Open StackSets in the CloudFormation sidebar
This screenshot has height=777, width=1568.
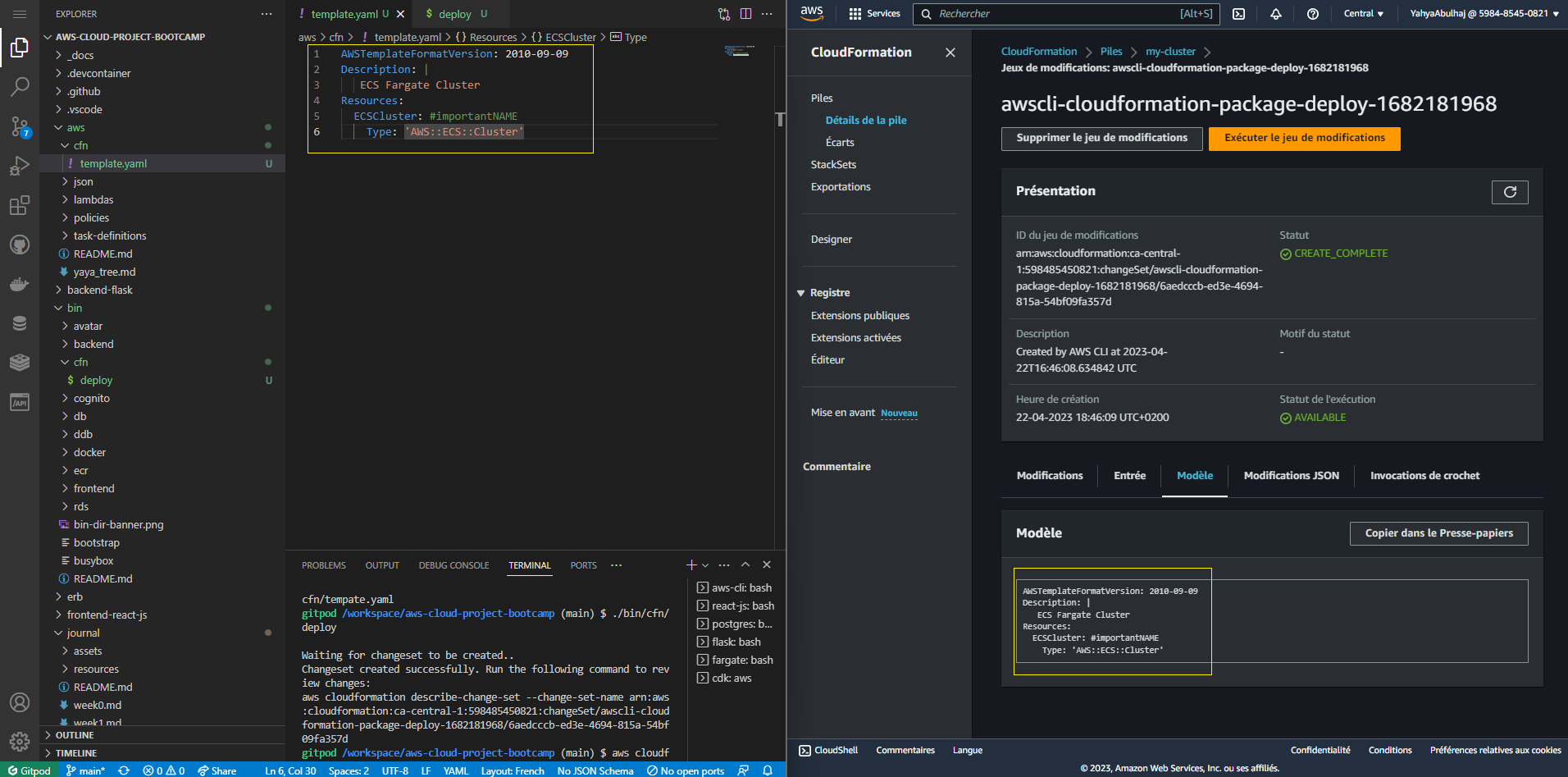[833, 165]
